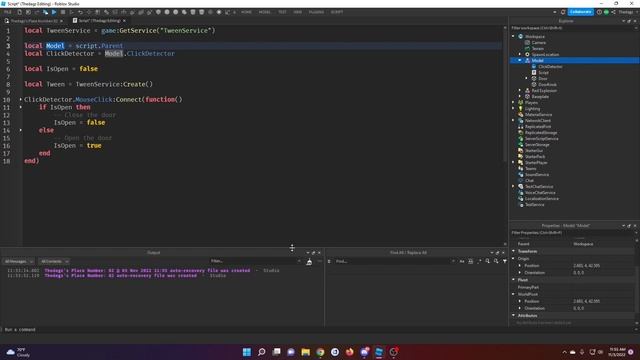Click the Find search field in Find All

tap(394, 261)
